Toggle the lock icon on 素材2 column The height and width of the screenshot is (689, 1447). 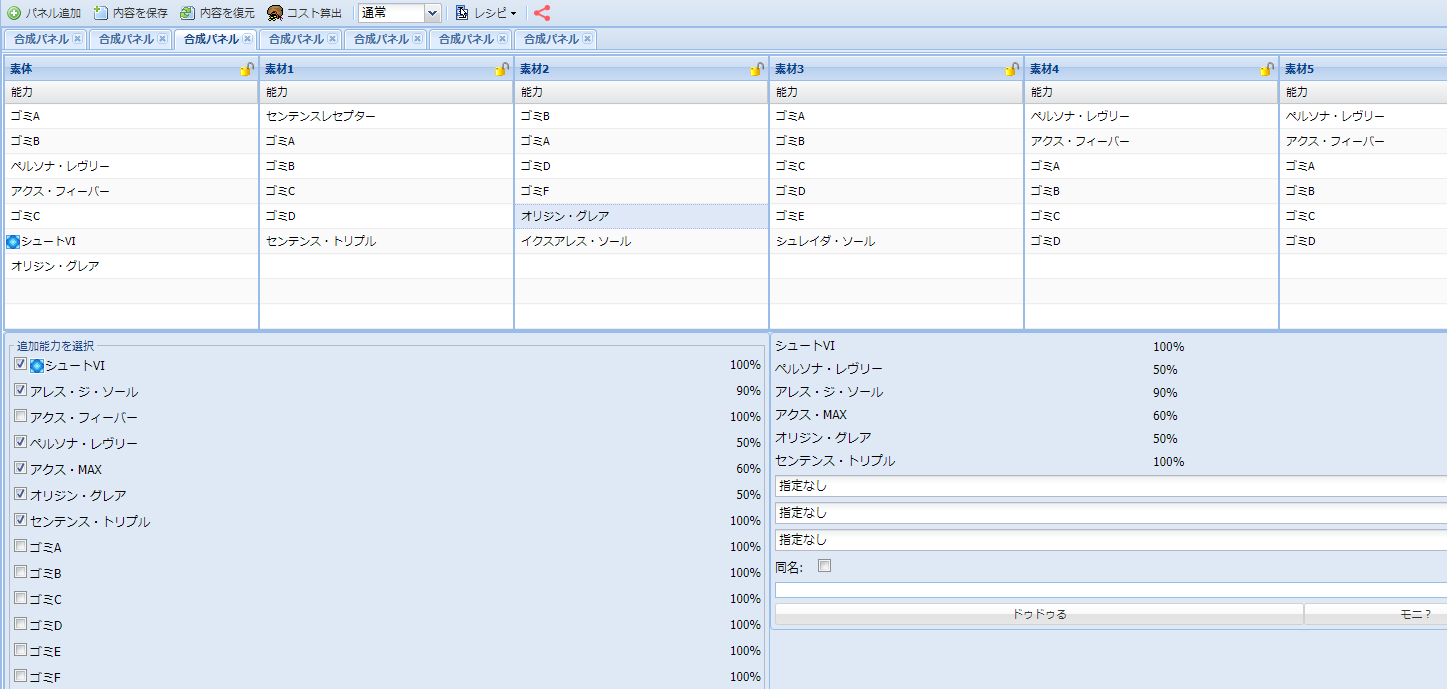point(757,69)
